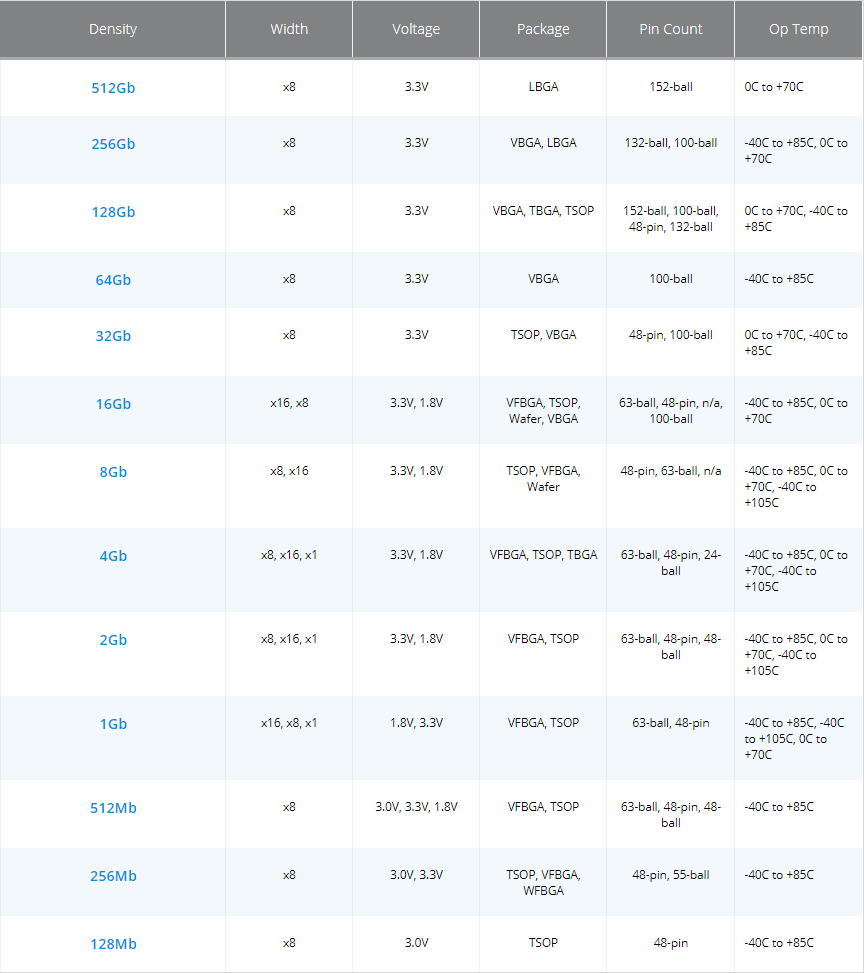Click the Package column header
This screenshot has width=864, height=973.
pyautogui.click(x=543, y=29)
